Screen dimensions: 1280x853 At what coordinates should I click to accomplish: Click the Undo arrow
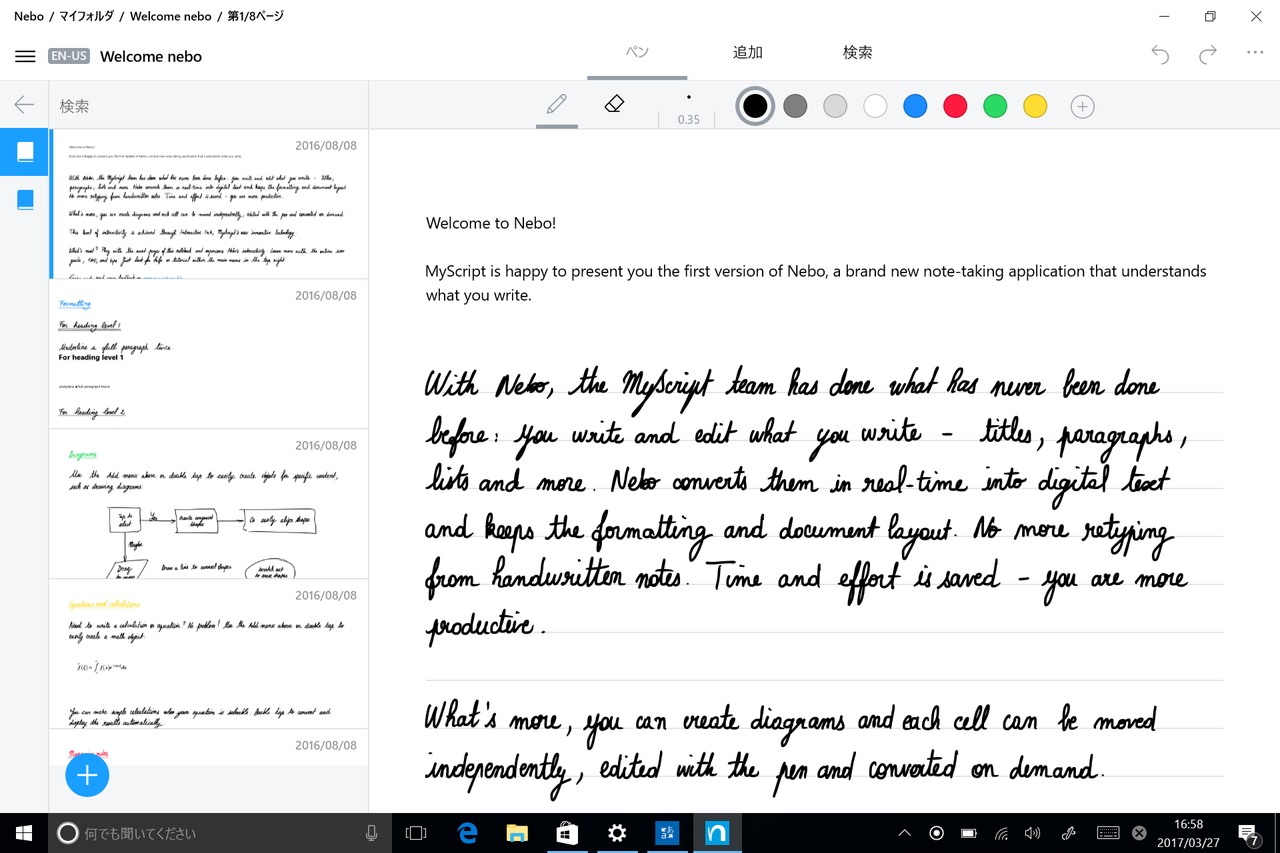coord(1159,56)
